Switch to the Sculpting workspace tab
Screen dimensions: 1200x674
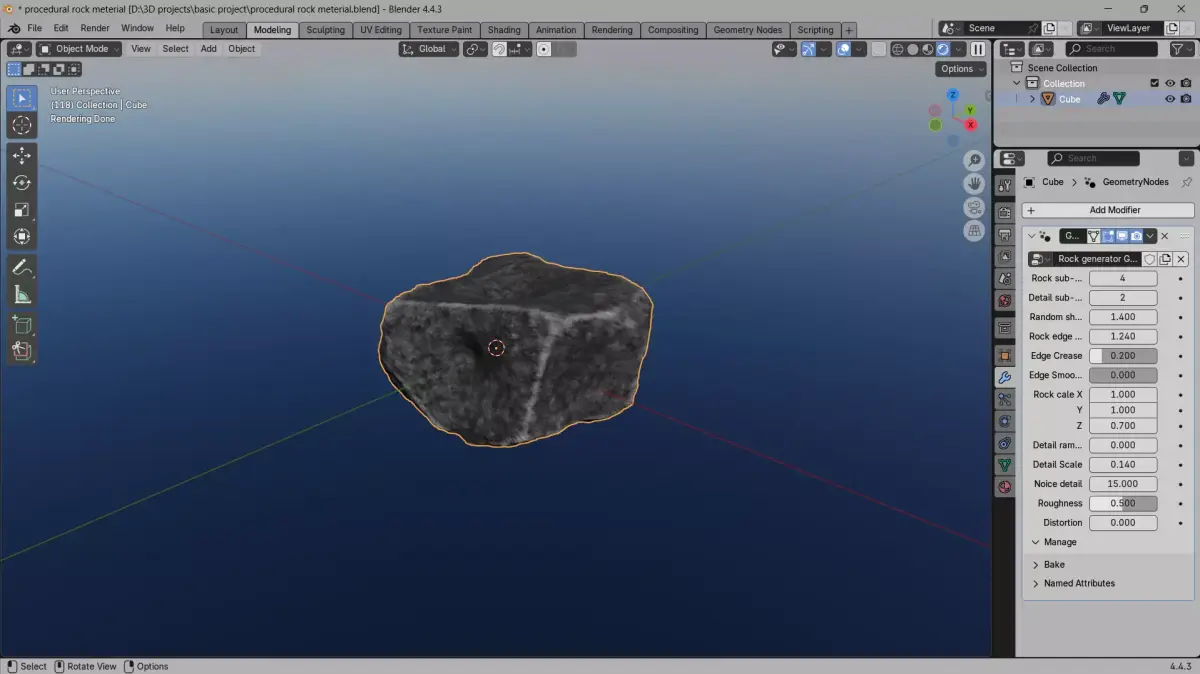coord(325,30)
